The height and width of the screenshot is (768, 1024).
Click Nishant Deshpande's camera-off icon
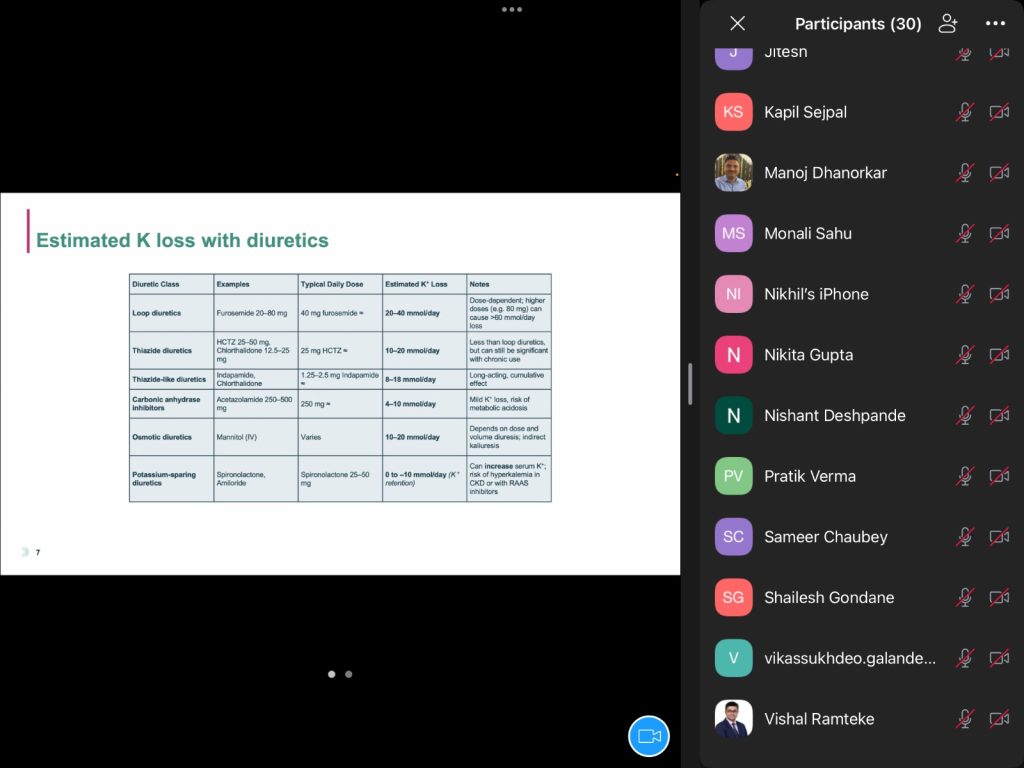coord(999,415)
